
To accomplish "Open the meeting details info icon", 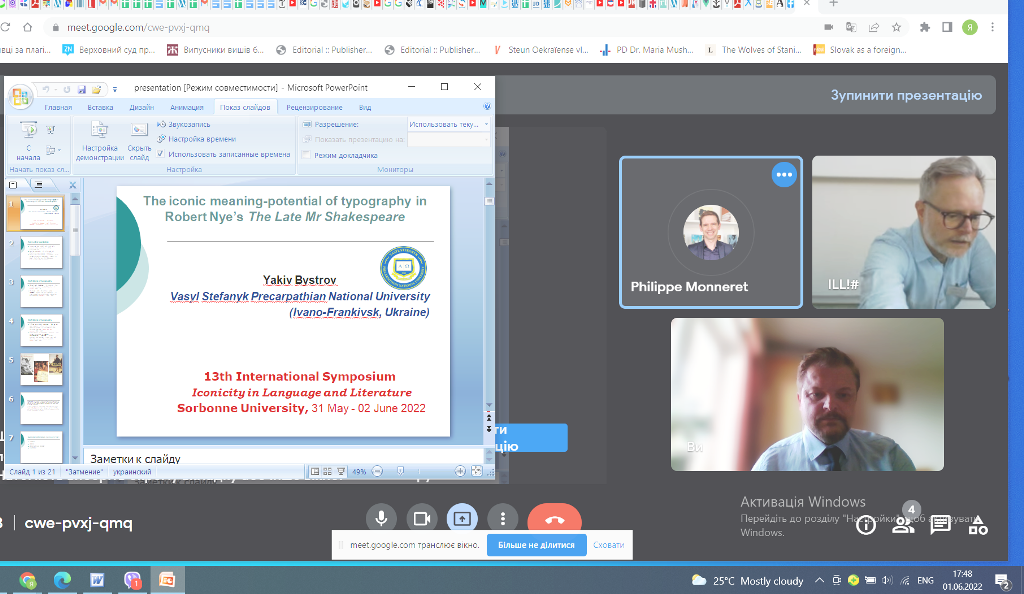I will tap(866, 525).
